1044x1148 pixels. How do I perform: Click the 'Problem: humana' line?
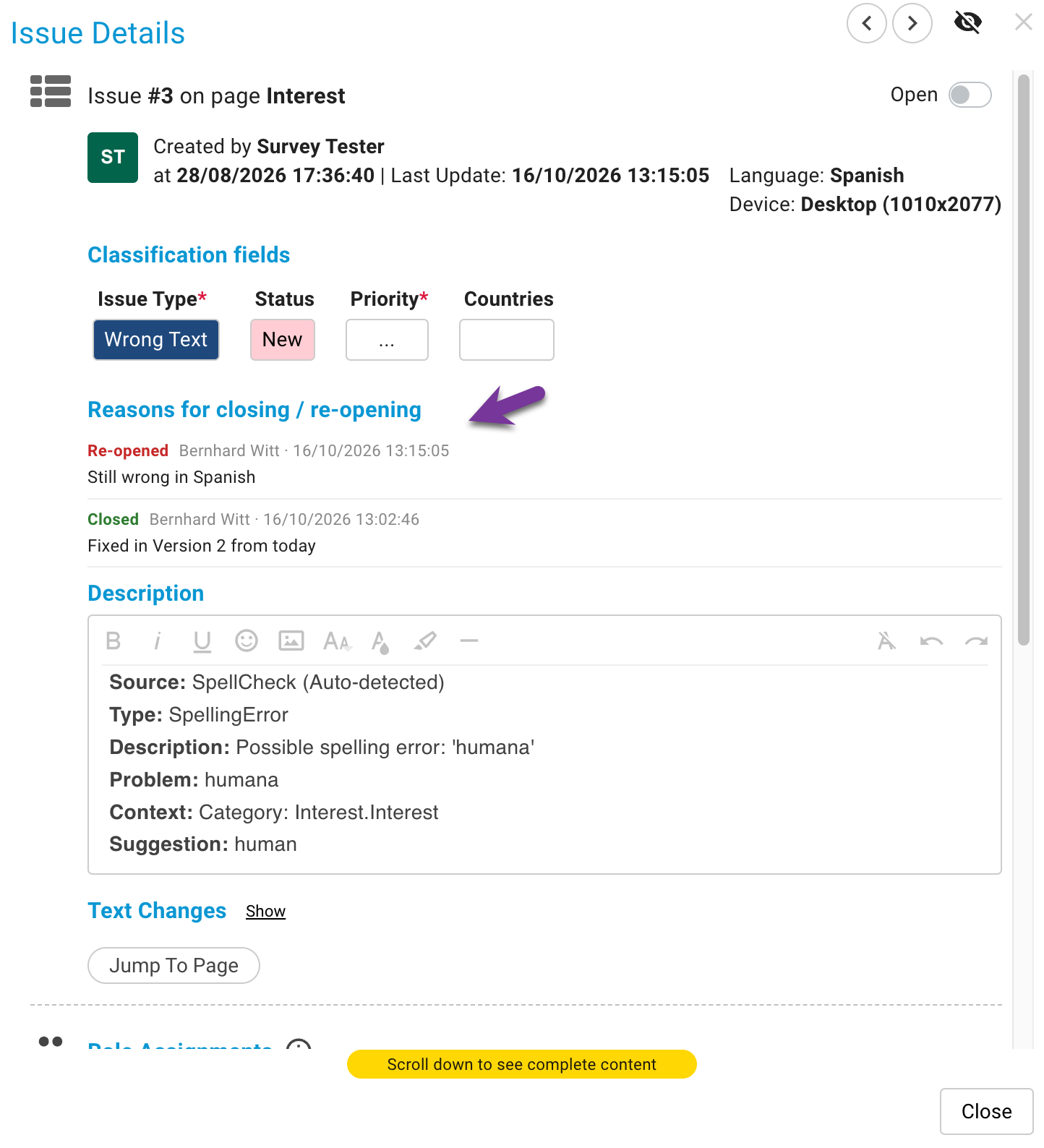pos(194,780)
